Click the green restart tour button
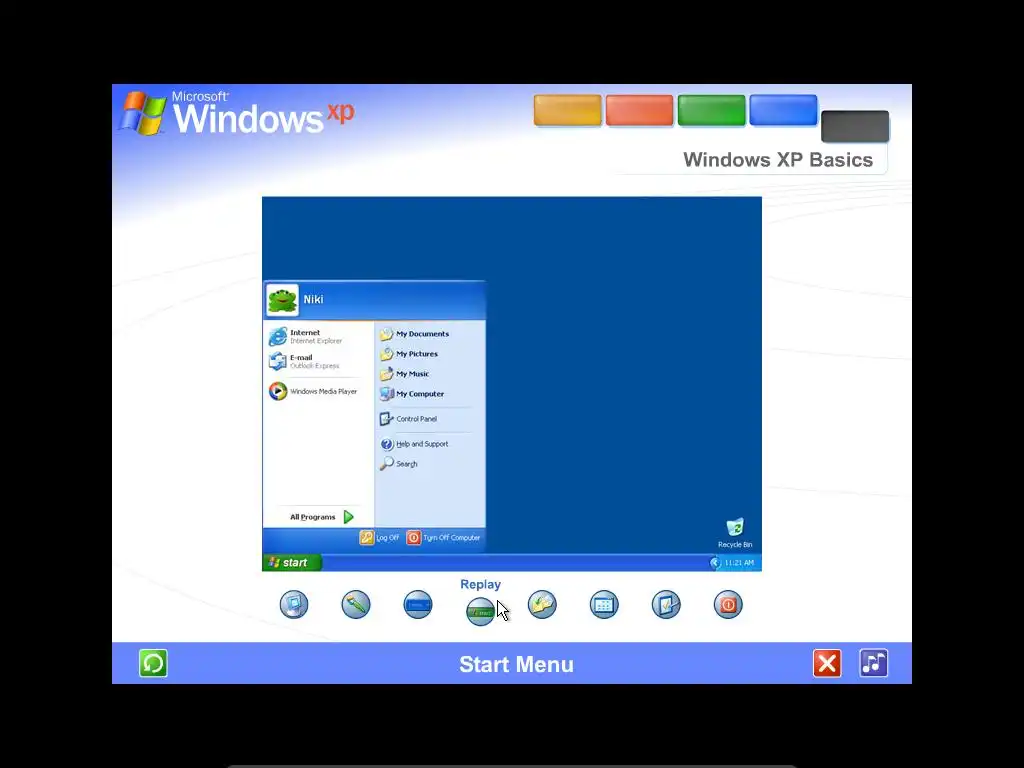This screenshot has height=768, width=1024. [153, 664]
